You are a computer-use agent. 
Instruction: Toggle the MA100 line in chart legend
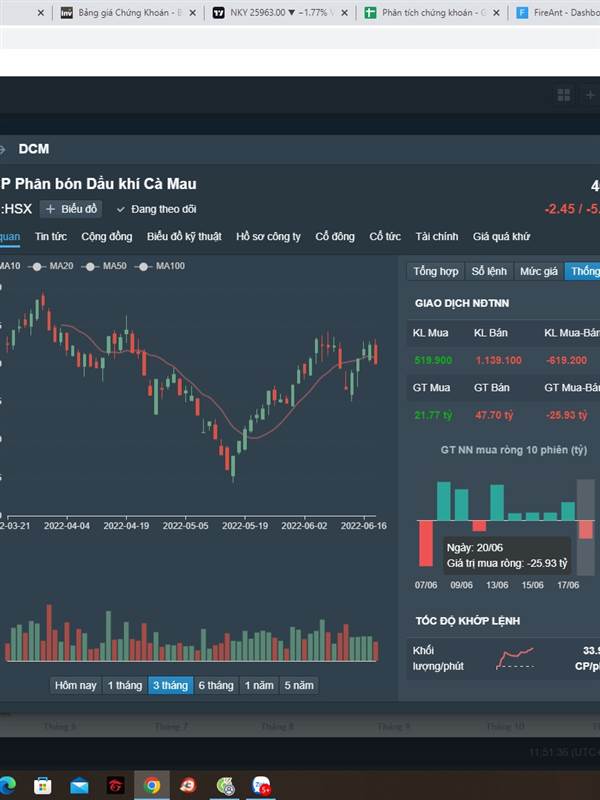tap(160, 266)
